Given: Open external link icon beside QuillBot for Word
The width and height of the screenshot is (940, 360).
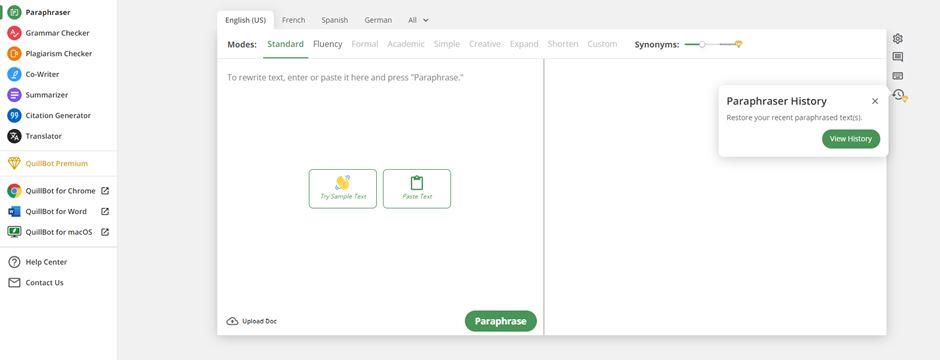Looking at the screenshot, I should coord(105,211).
